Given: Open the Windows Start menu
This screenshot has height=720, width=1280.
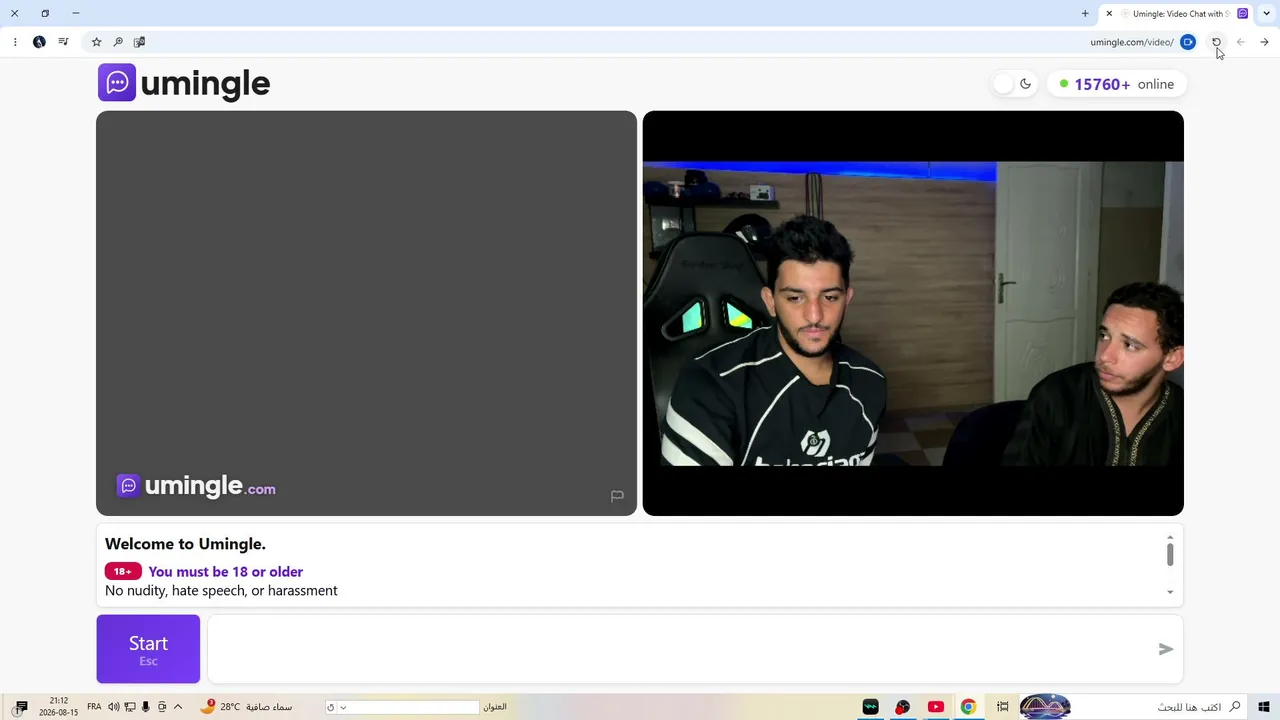Looking at the screenshot, I should pos(1264,707).
